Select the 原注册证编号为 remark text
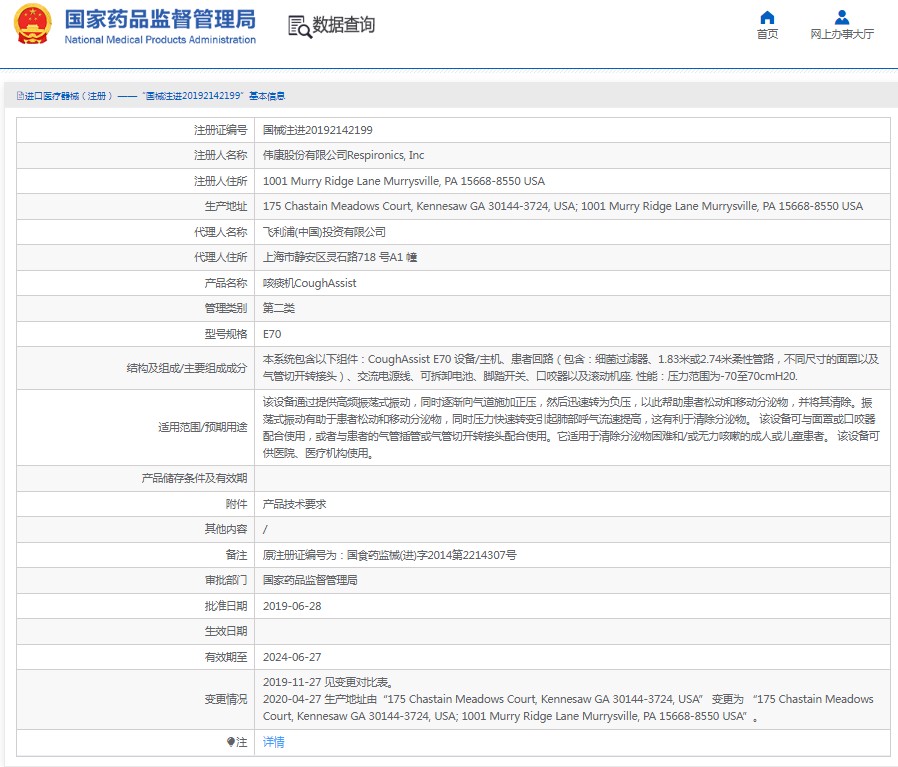This screenshot has width=898, height=767. pos(389,555)
